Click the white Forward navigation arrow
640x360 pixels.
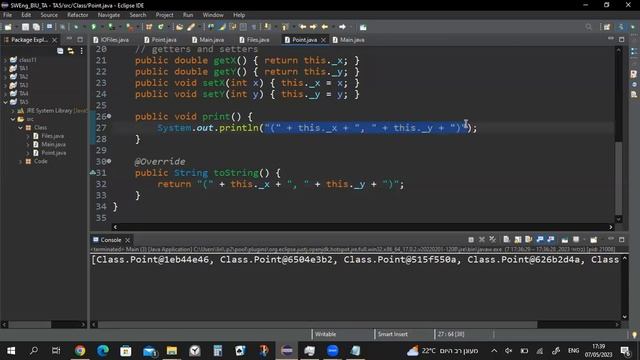coord(342,27)
